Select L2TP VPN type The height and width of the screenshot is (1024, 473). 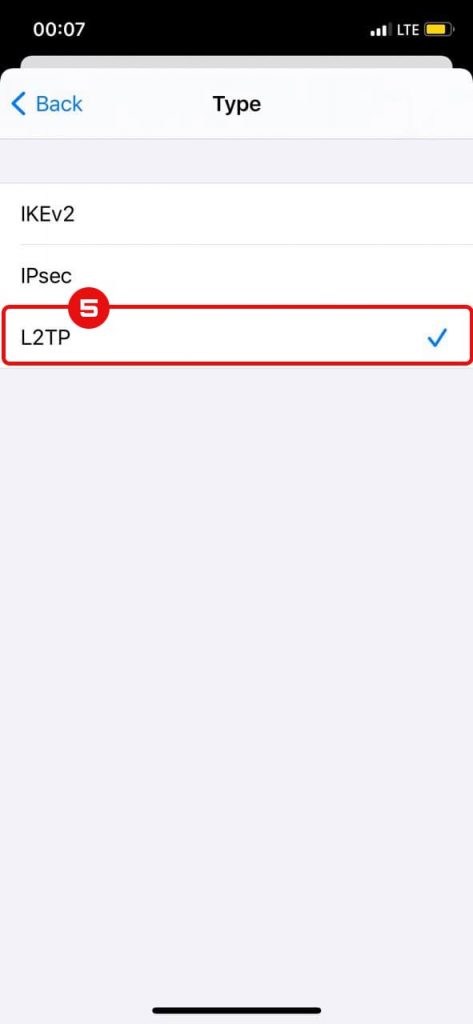[x=236, y=335]
